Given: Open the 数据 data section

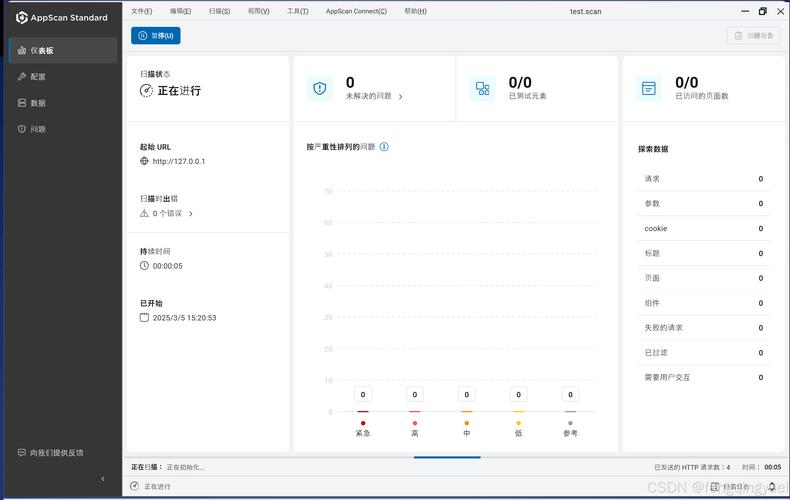Looking at the screenshot, I should (63, 103).
